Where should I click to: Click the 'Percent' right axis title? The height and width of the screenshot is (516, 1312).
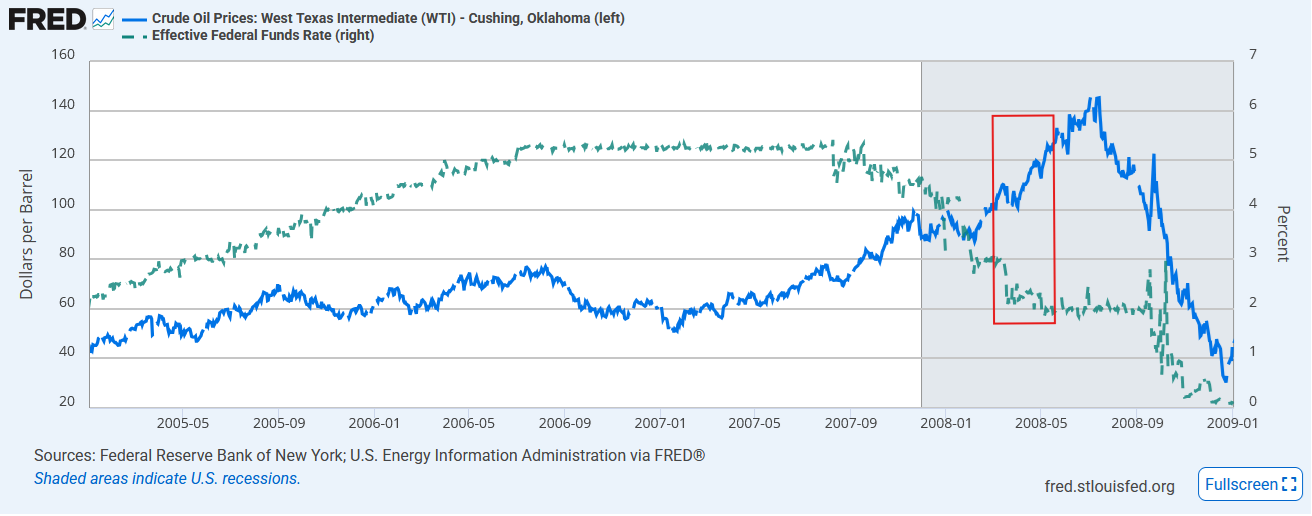(x=1283, y=234)
